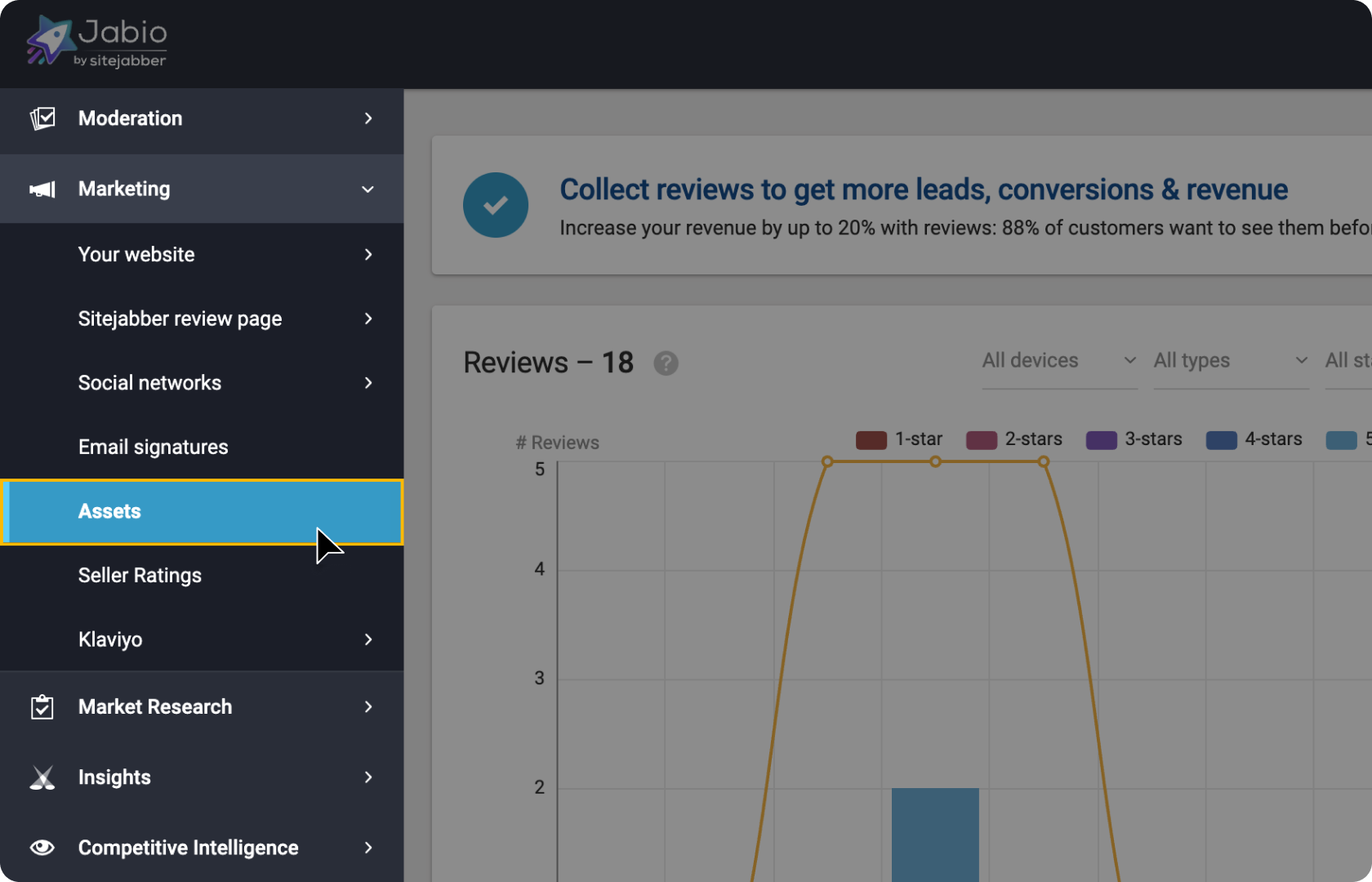Open the All devices dropdown
Viewport: 1372px width, 882px height.
(x=1058, y=361)
